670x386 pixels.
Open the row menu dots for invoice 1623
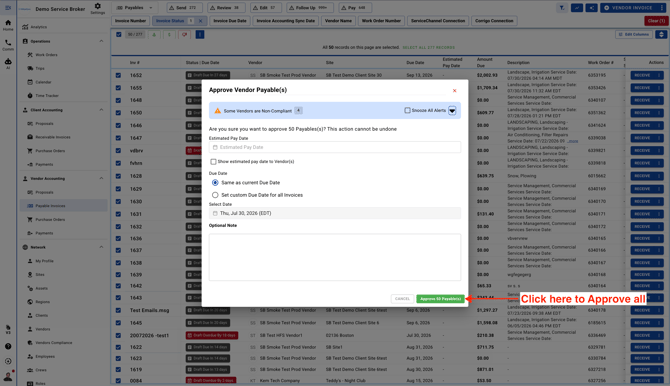point(659,358)
